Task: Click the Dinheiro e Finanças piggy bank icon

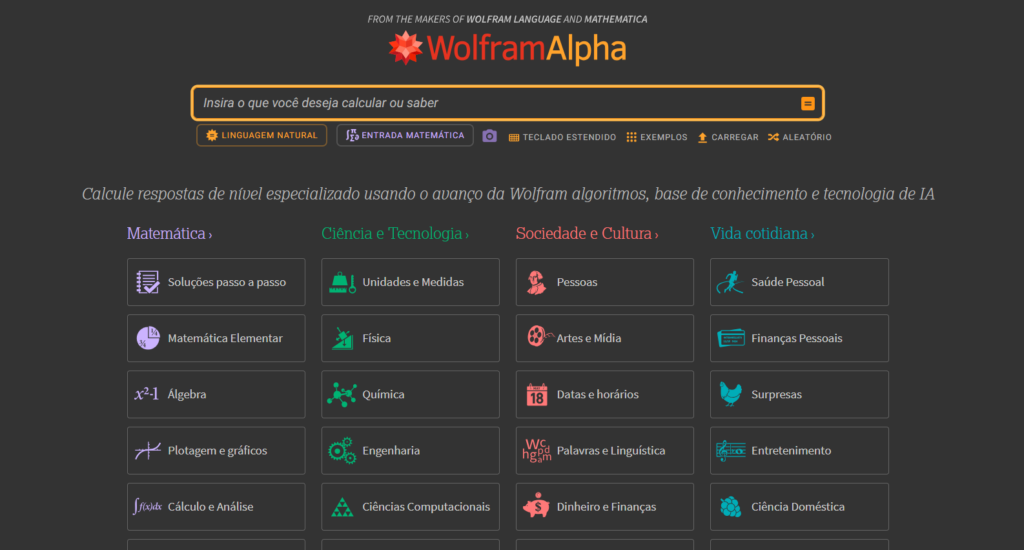Action: 536,506
